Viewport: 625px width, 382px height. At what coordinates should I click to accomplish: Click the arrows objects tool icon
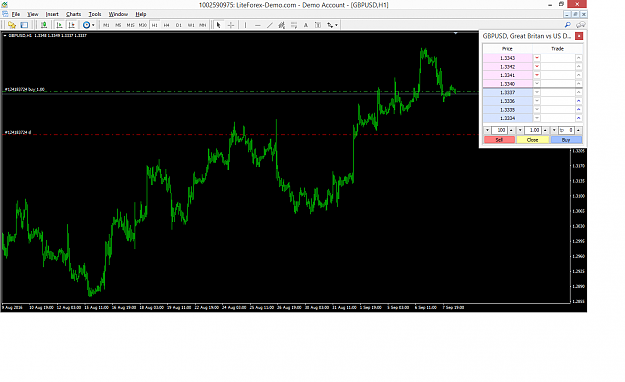[330, 25]
